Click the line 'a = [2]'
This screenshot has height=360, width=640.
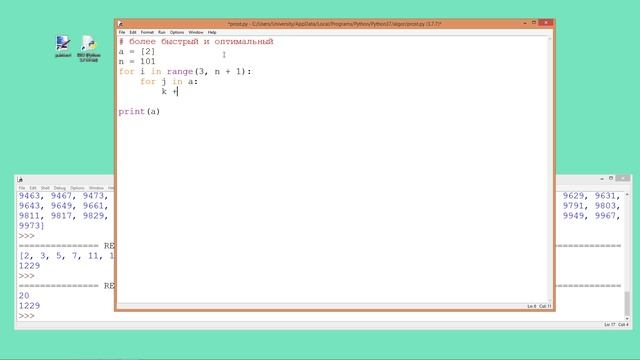(137, 52)
